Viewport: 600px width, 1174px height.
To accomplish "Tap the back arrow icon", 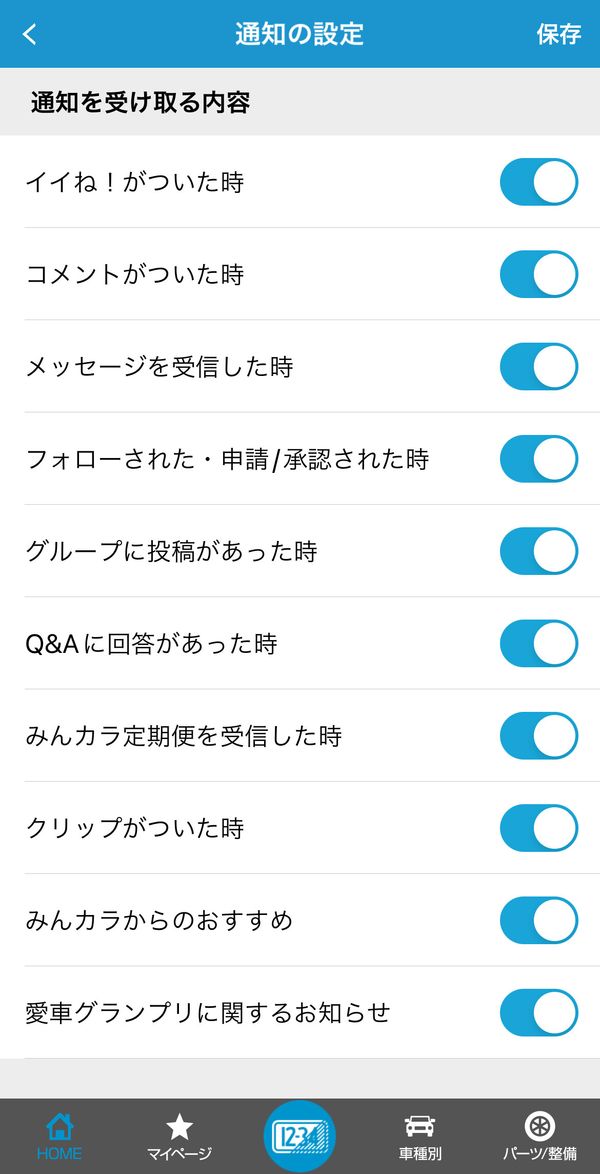I will click(x=30, y=34).
